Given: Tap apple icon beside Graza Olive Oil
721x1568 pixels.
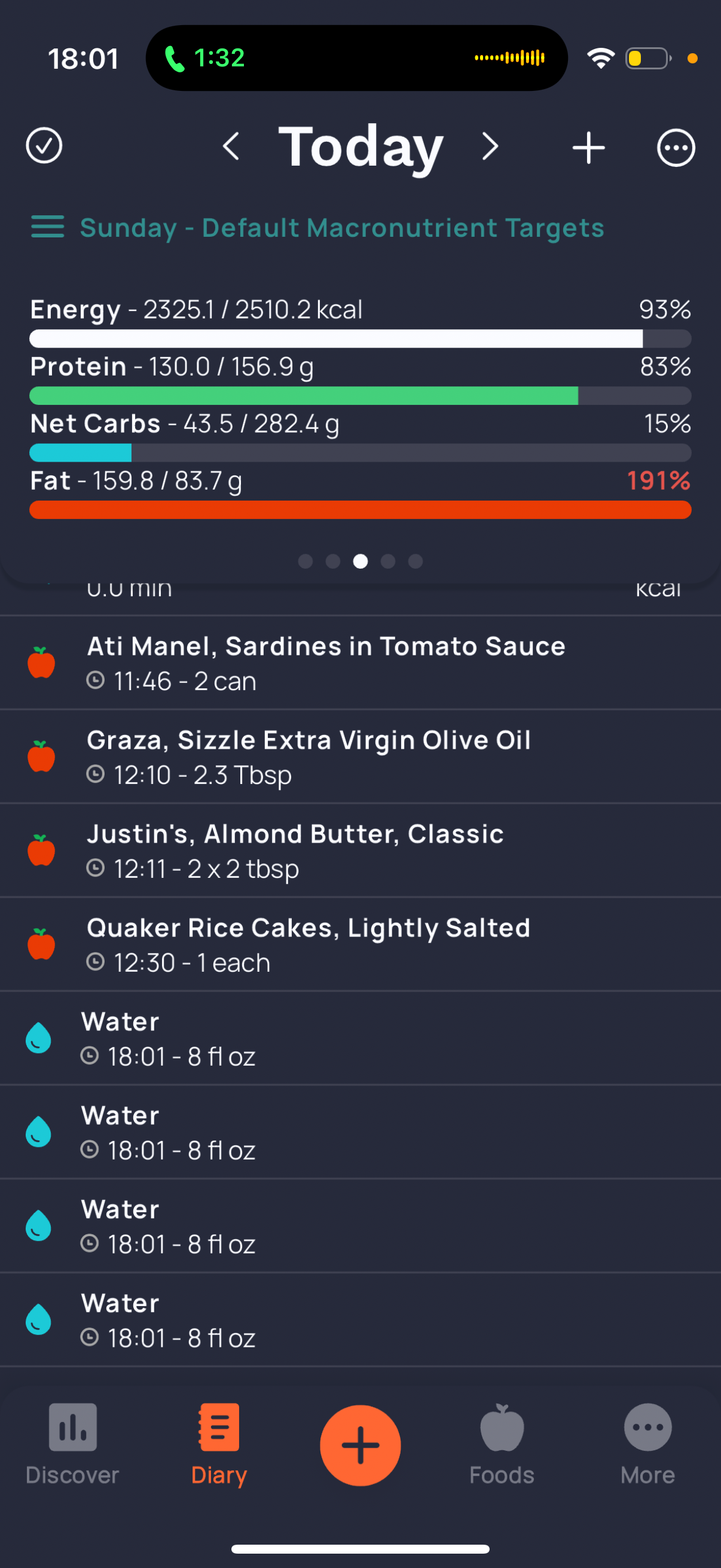Looking at the screenshot, I should pyautogui.click(x=41, y=756).
